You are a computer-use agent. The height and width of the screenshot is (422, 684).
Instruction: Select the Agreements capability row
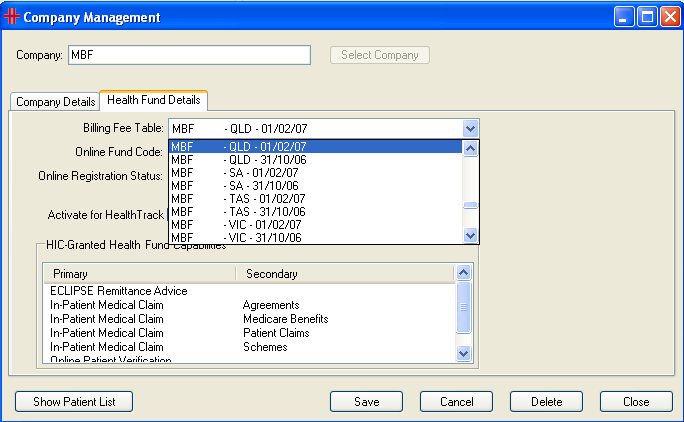[250, 305]
